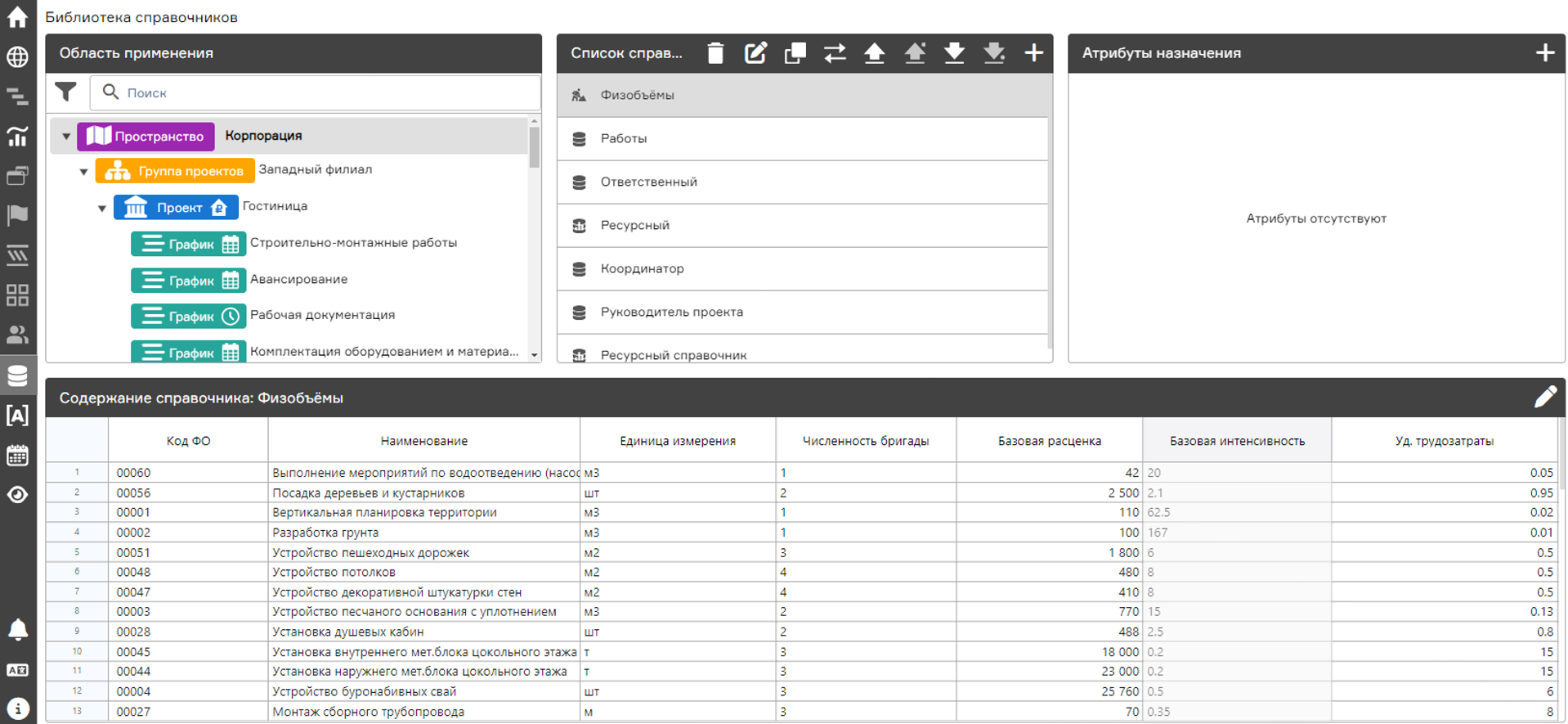Open the users icon in the sidebar
Viewport: 1568px width, 724px height.
tap(17, 335)
